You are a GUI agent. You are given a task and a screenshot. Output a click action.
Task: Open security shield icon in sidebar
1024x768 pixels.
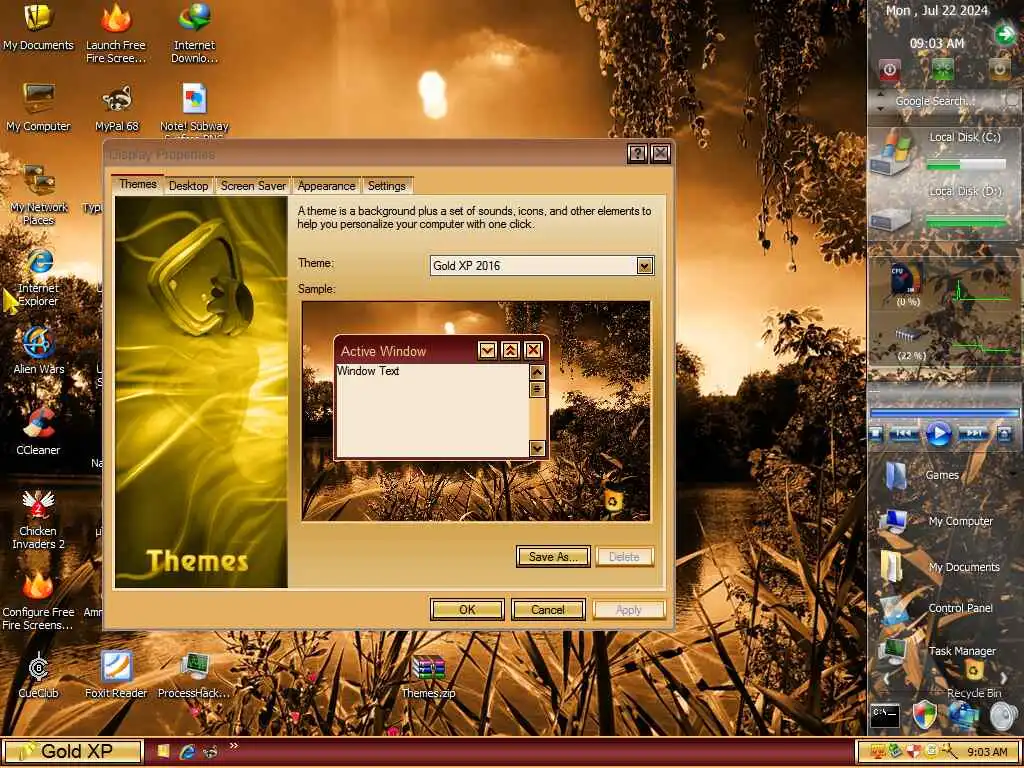tap(924, 715)
